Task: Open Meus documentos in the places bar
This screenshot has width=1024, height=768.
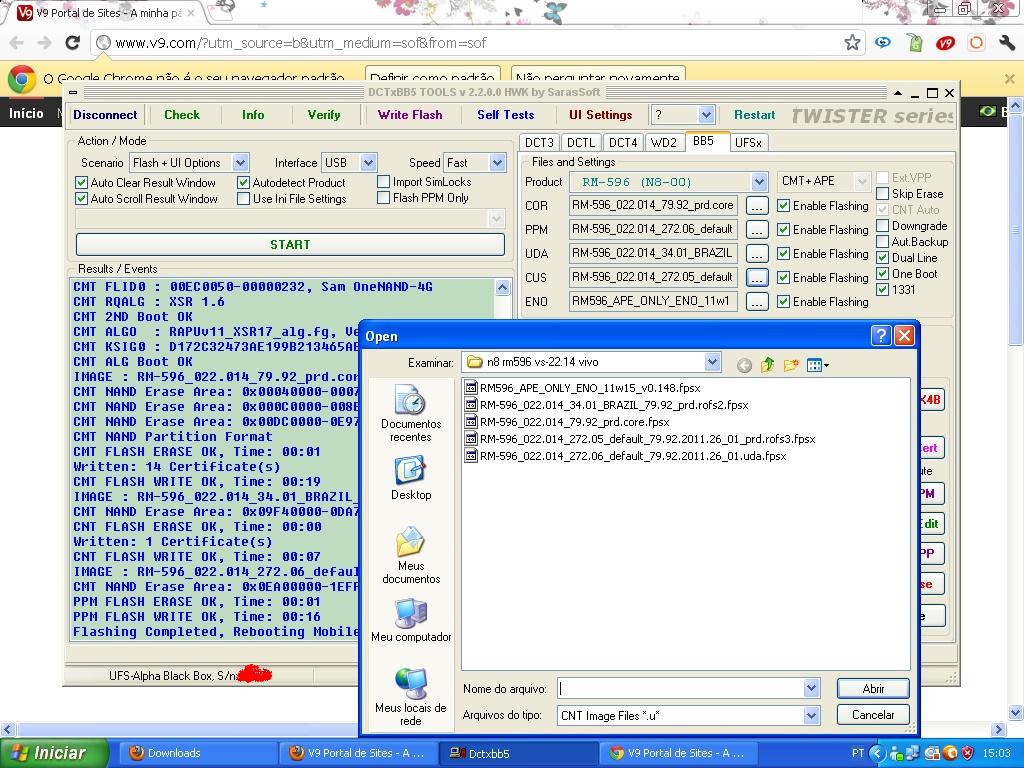Action: click(411, 555)
